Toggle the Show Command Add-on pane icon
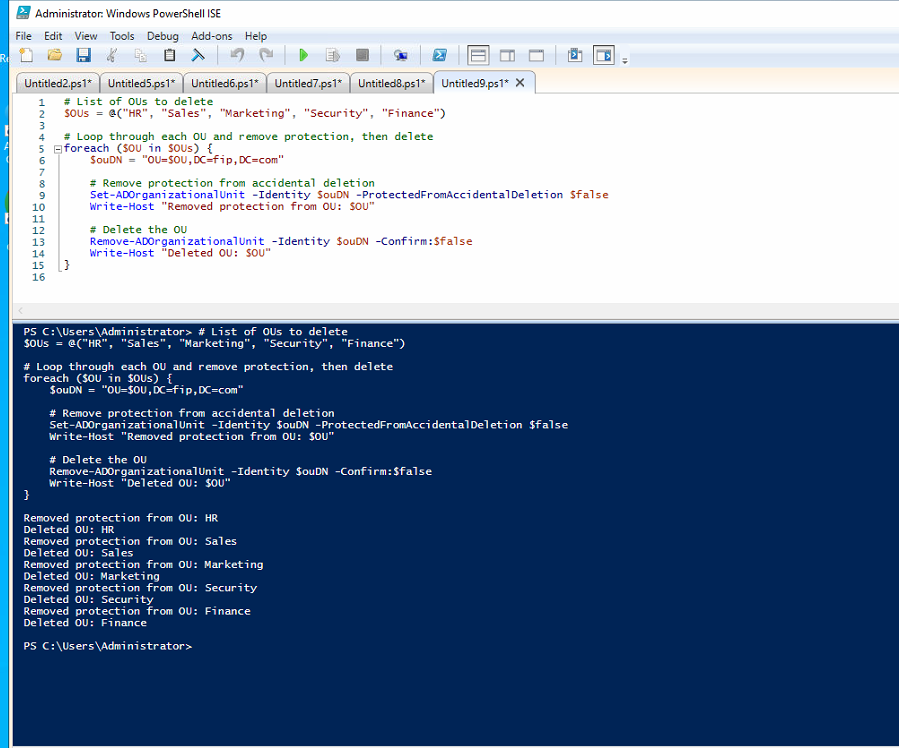This screenshot has width=899, height=748. (x=604, y=55)
